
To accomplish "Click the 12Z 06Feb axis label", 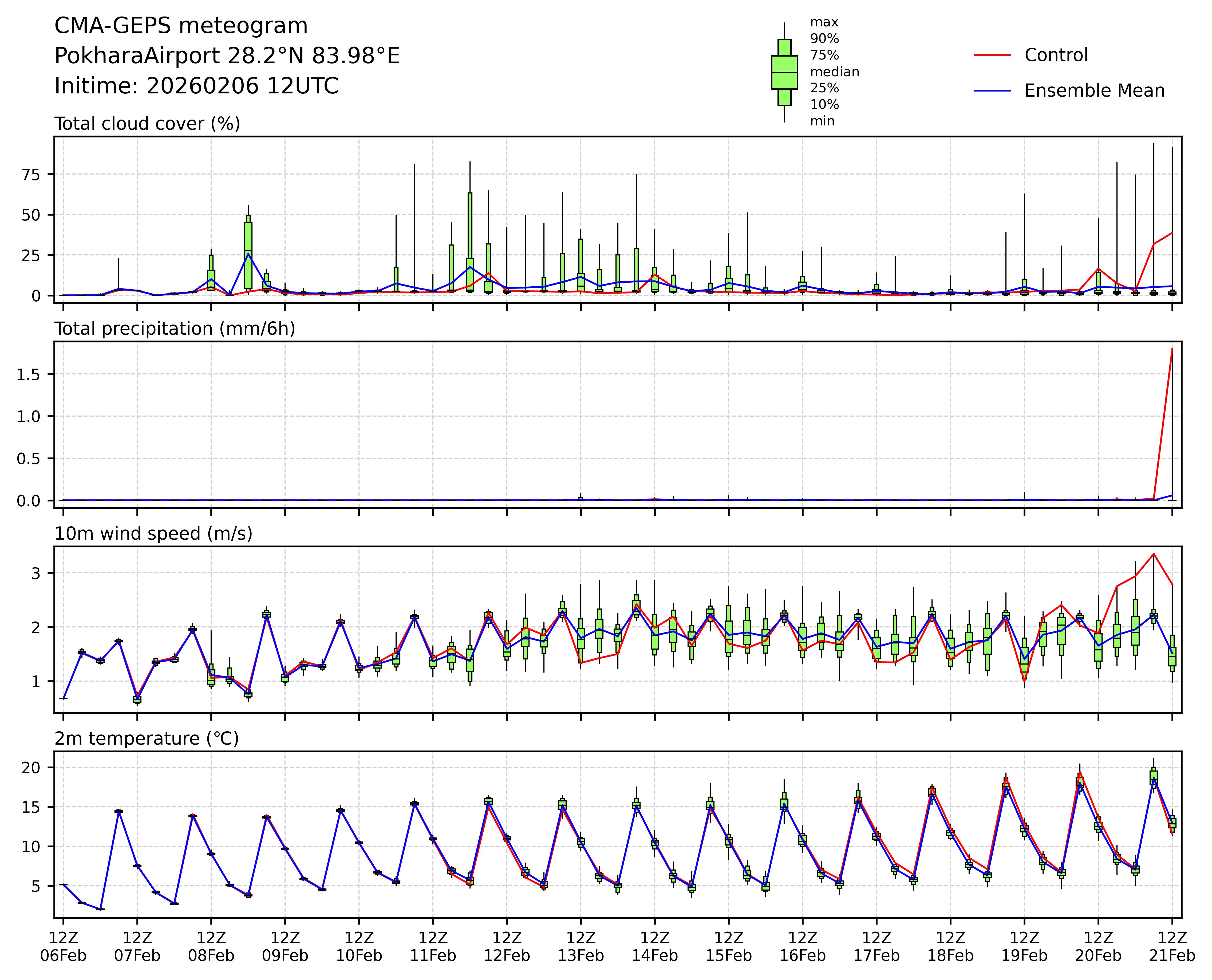I will (63, 947).
